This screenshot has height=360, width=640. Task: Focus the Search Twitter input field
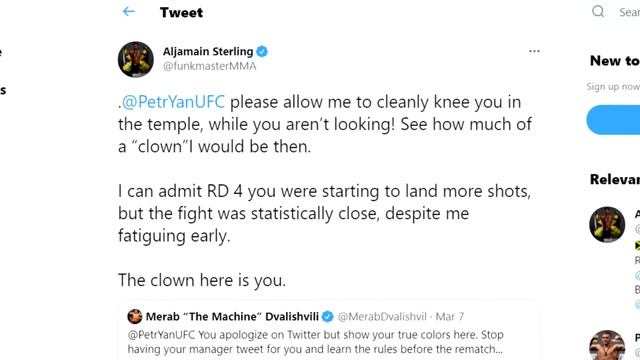[629, 12]
